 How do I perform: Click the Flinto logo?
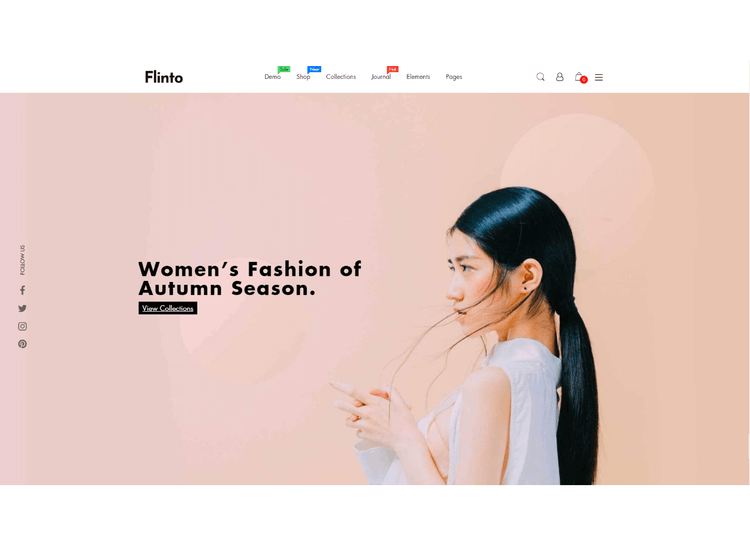(x=164, y=77)
